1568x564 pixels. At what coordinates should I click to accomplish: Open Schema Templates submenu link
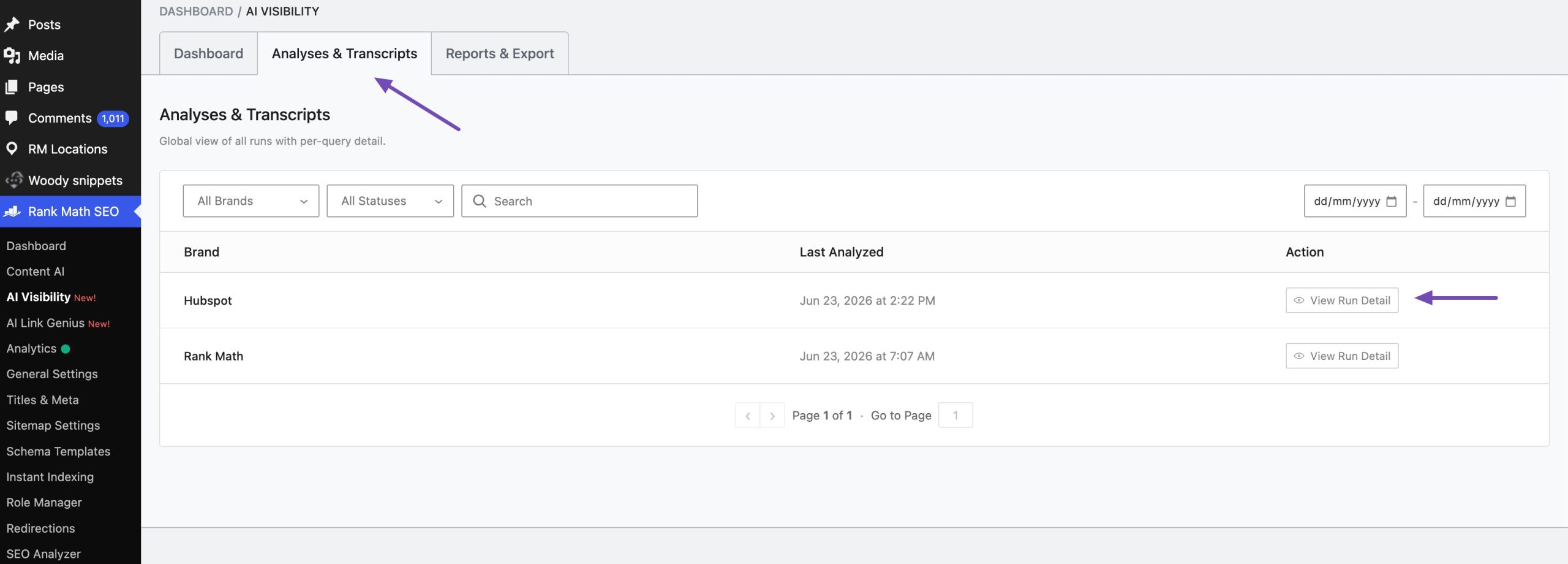[x=58, y=451]
